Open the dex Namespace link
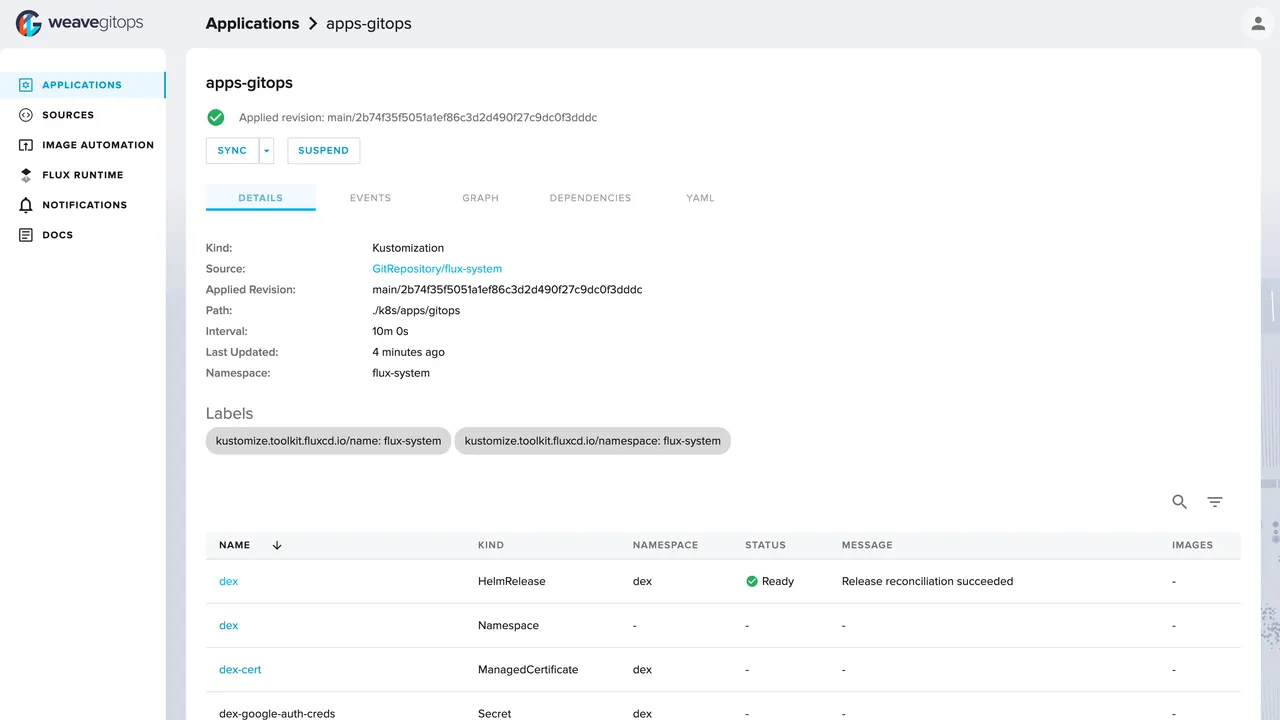This screenshot has width=1280, height=720. pyautogui.click(x=229, y=625)
